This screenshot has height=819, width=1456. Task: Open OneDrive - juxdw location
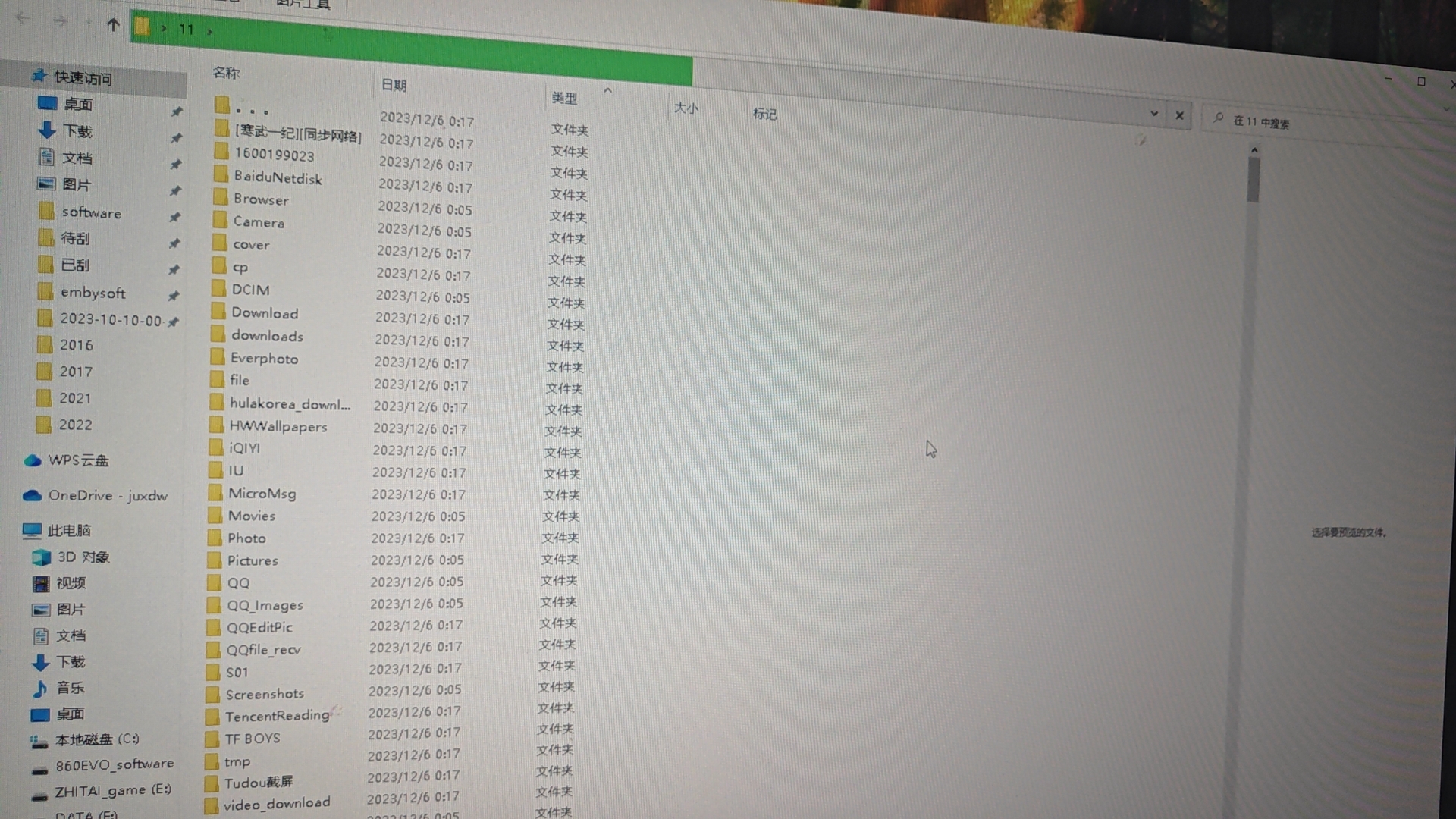tap(107, 496)
